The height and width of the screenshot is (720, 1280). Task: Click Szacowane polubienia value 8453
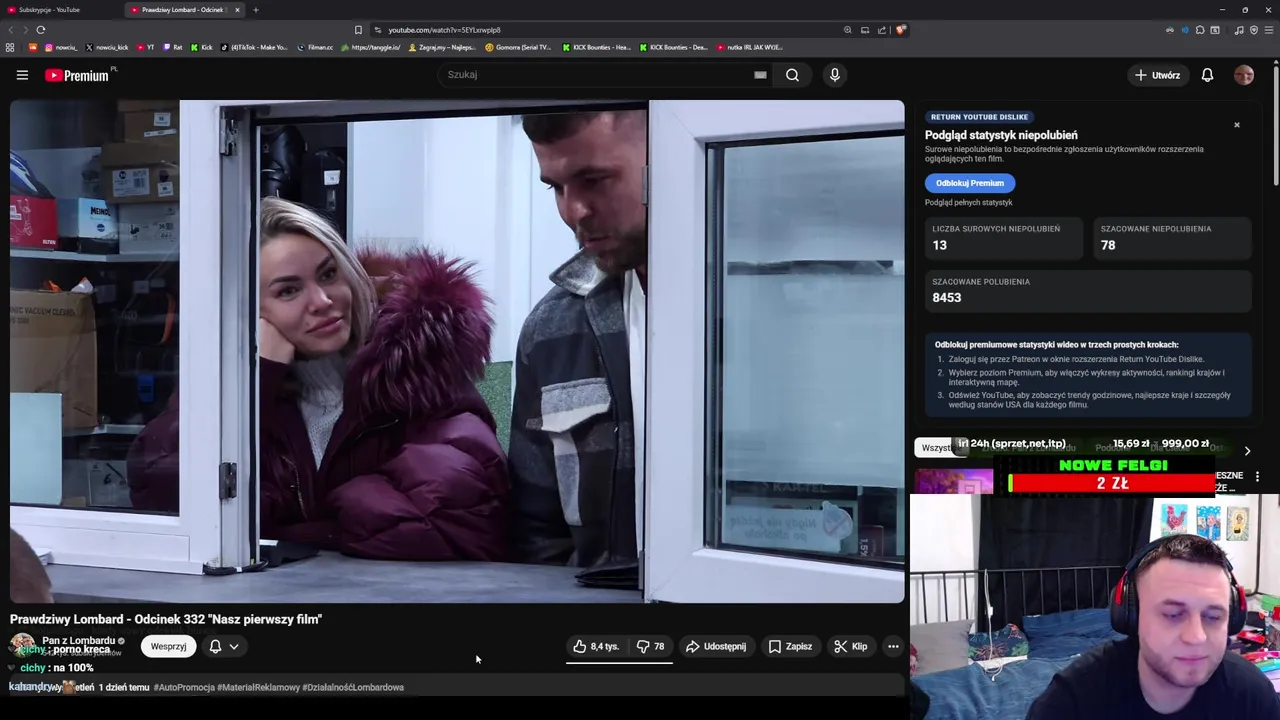pos(946,298)
